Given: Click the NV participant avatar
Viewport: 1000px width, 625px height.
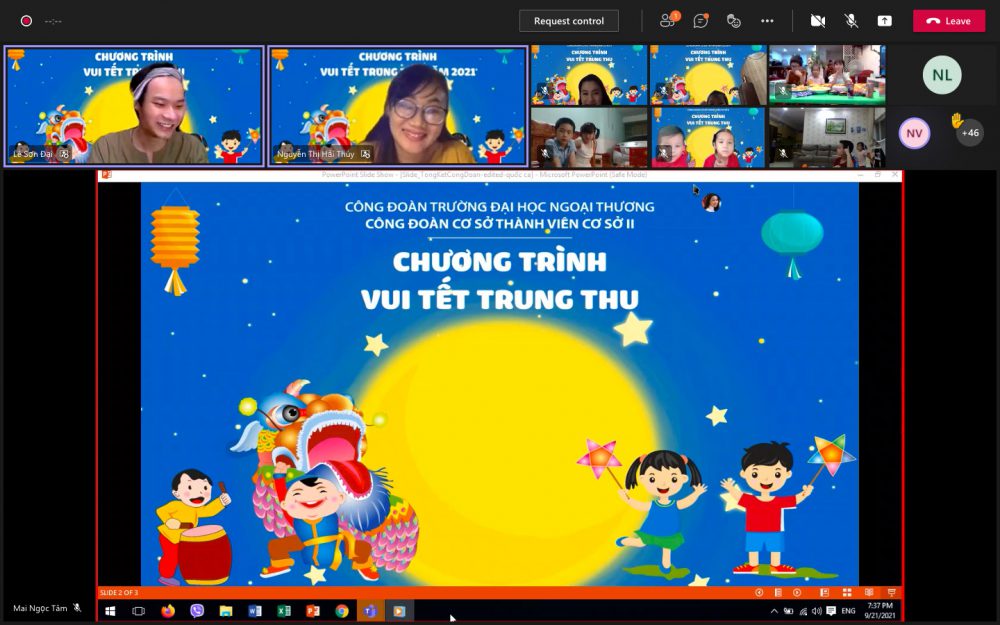Looking at the screenshot, I should point(914,133).
